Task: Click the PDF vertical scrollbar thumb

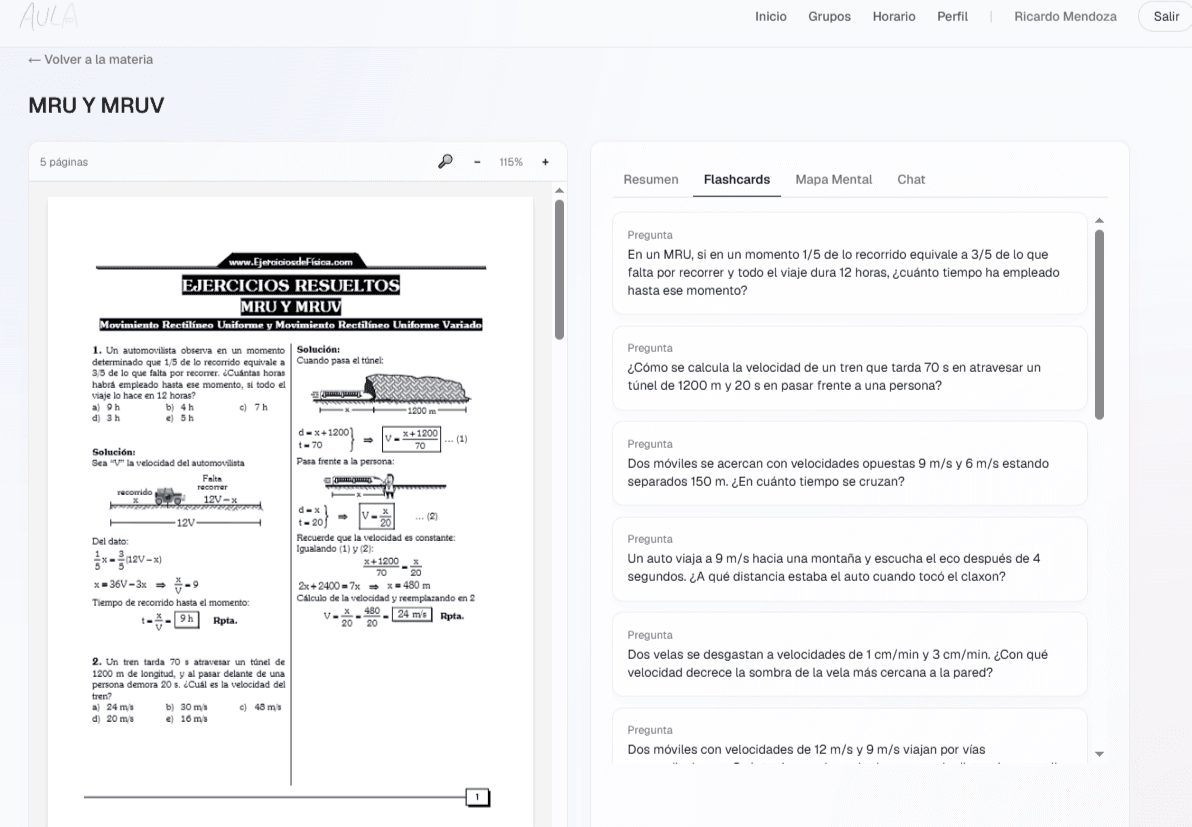Action: tap(560, 269)
